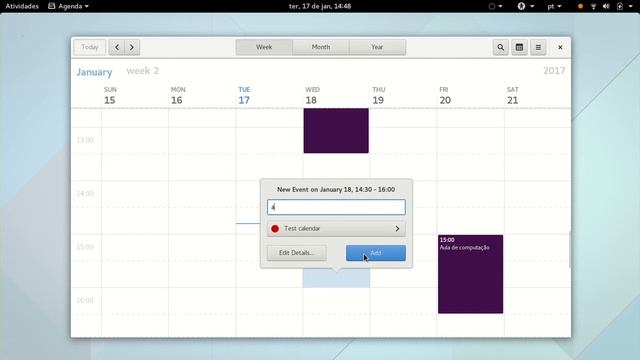The height and width of the screenshot is (360, 640).
Task: Click the circular indicator menu in top bar
Action: 496,6
